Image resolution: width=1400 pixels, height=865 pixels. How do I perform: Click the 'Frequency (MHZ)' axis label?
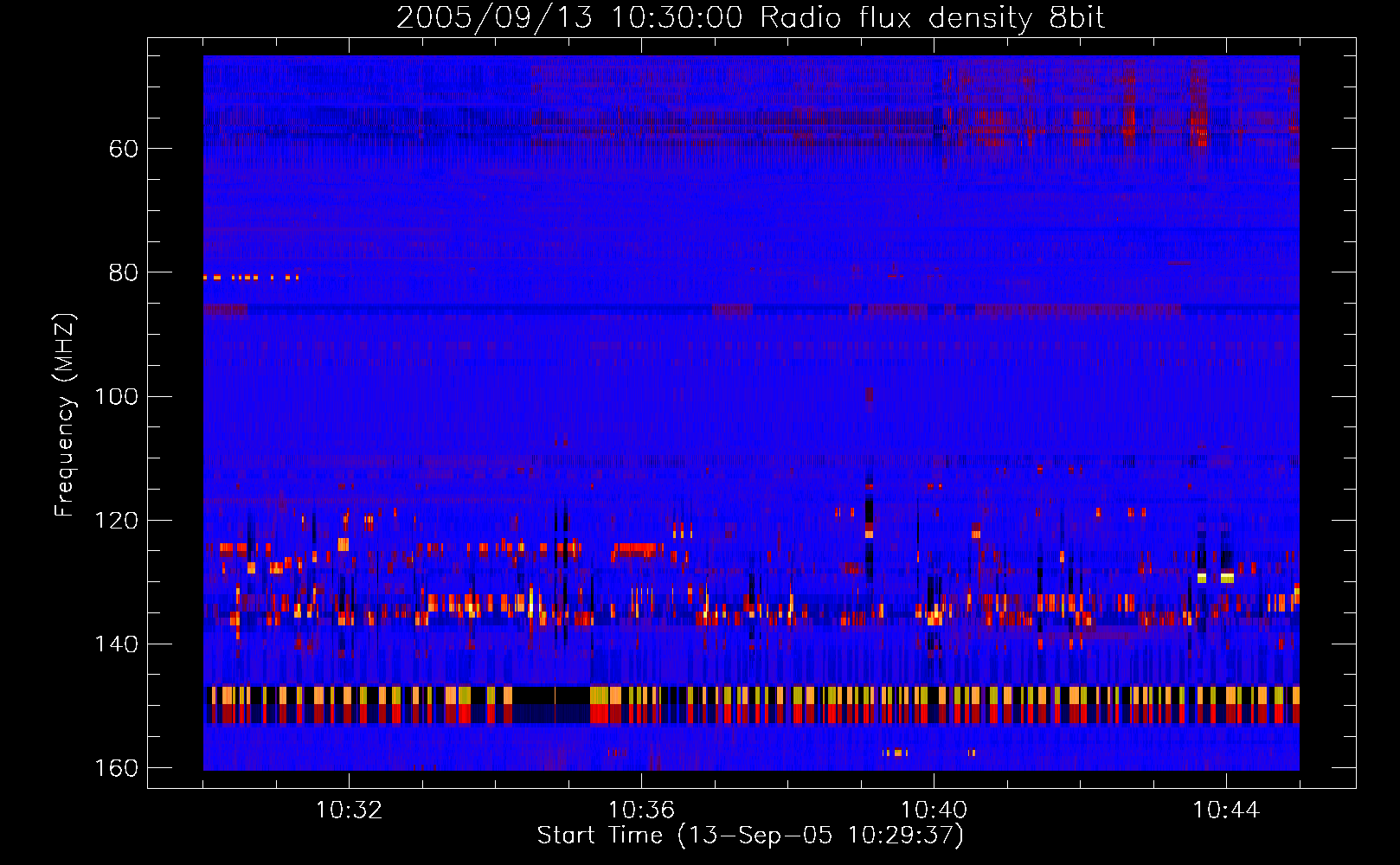[x=65, y=414]
